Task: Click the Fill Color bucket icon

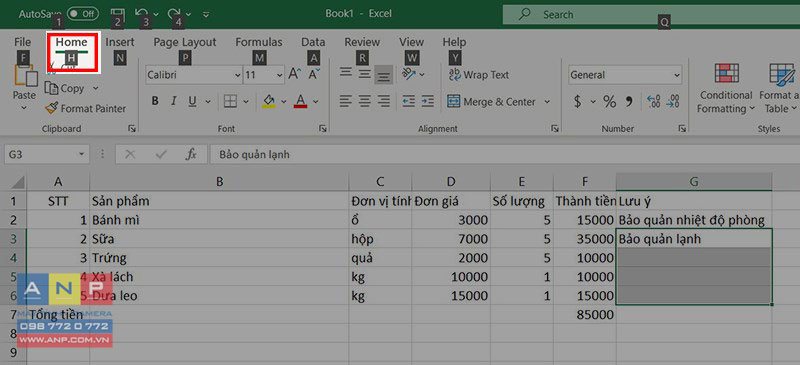Action: [x=269, y=101]
